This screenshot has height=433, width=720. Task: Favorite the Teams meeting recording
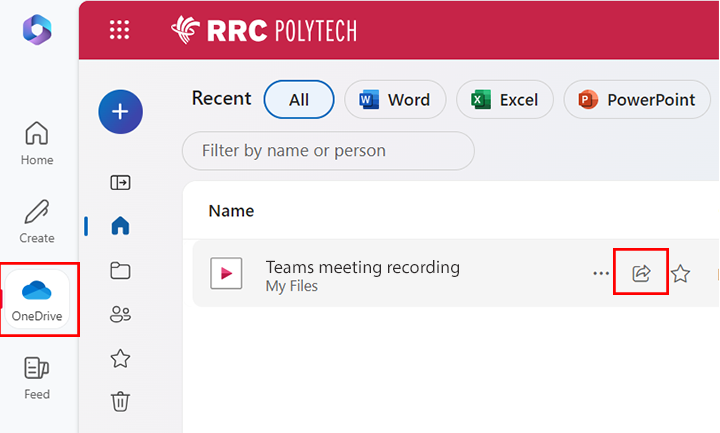[681, 273]
